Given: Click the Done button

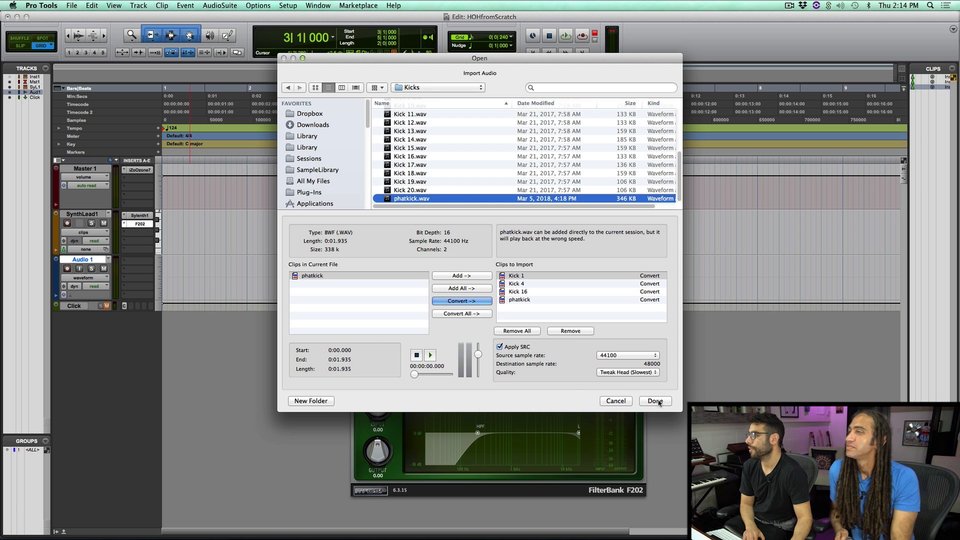Looking at the screenshot, I should pyautogui.click(x=655, y=401).
